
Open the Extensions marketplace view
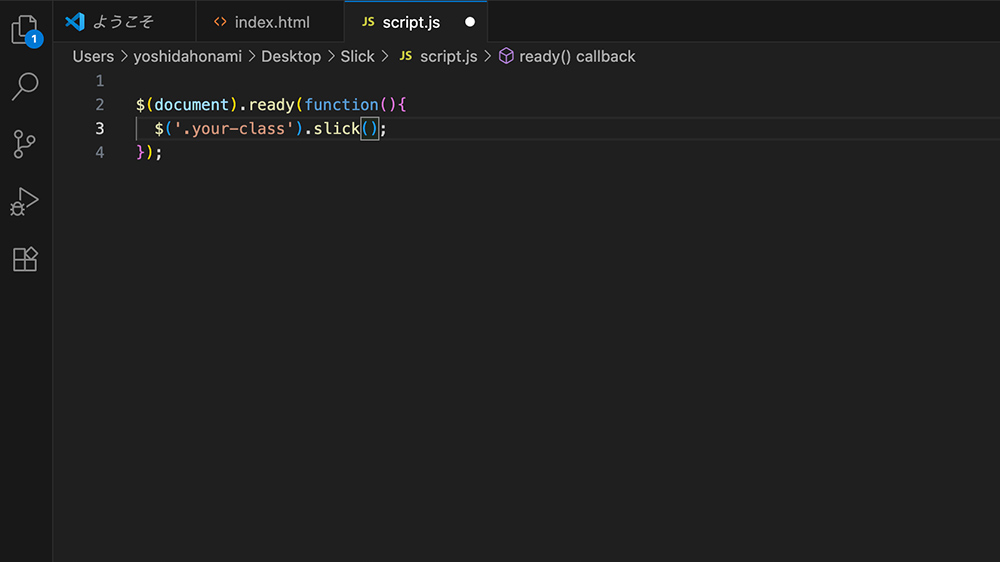26,259
